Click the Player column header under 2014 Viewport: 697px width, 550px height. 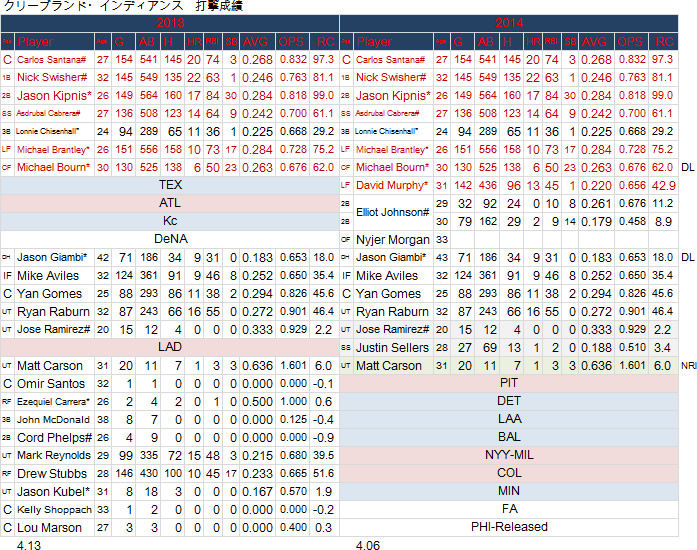393,41
